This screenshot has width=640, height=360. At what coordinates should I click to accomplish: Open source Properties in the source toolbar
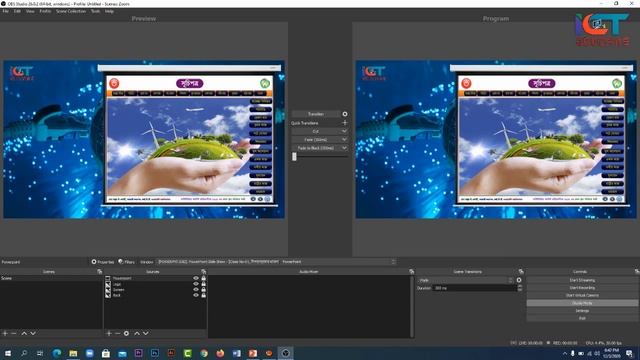(x=103, y=262)
